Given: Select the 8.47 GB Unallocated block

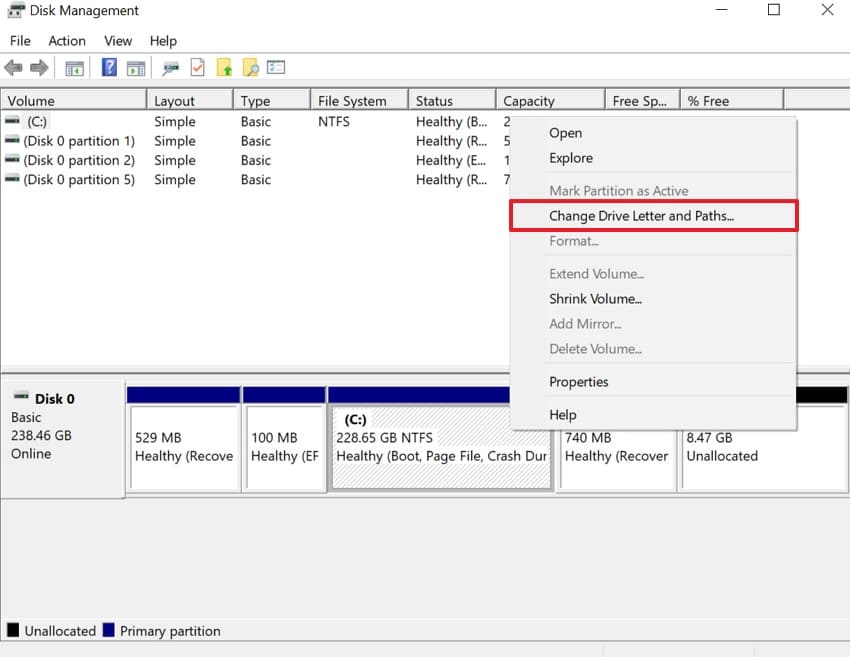Looking at the screenshot, I should (763, 458).
